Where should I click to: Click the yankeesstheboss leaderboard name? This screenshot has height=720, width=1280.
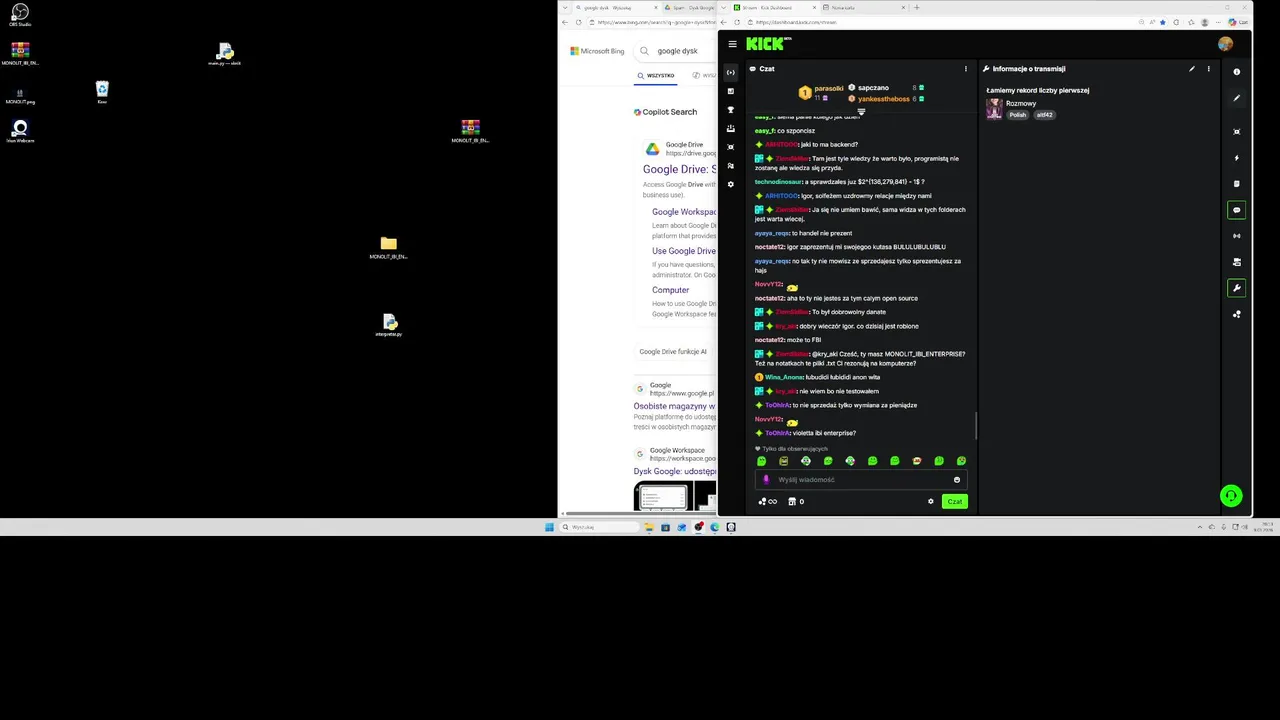[884, 99]
